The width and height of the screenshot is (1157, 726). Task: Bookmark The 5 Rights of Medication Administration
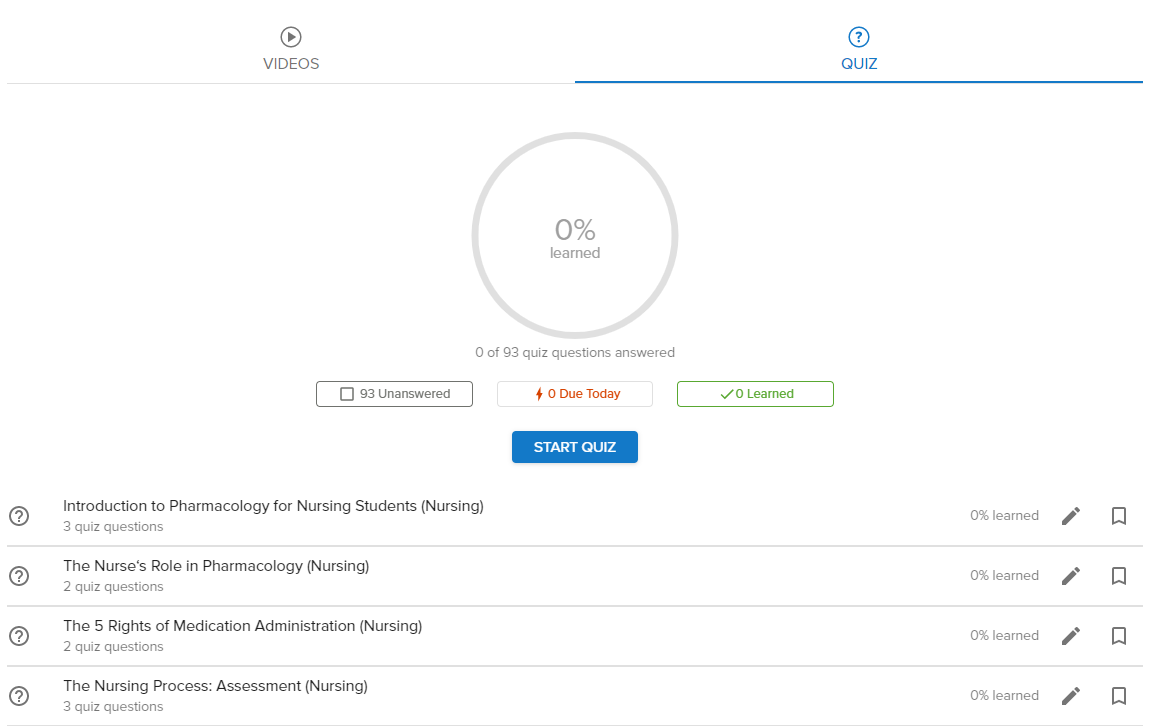pos(1119,636)
